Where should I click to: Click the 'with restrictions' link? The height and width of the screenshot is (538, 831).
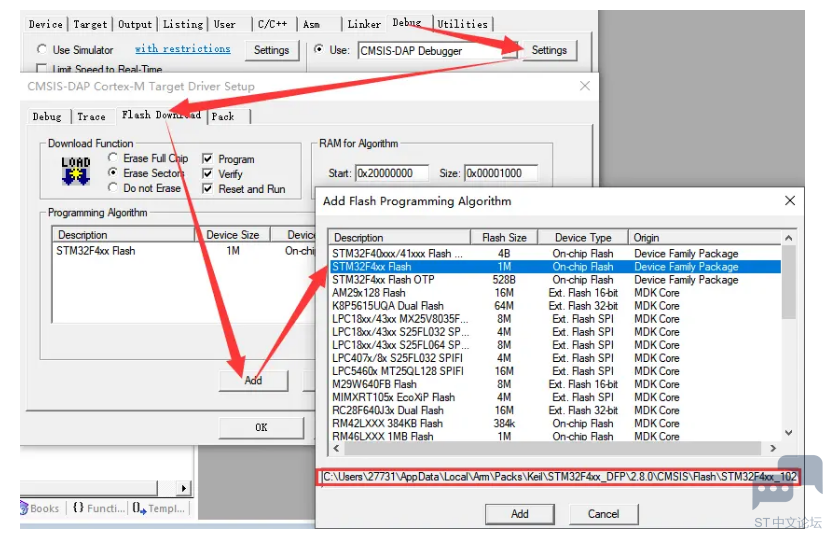coord(183,49)
